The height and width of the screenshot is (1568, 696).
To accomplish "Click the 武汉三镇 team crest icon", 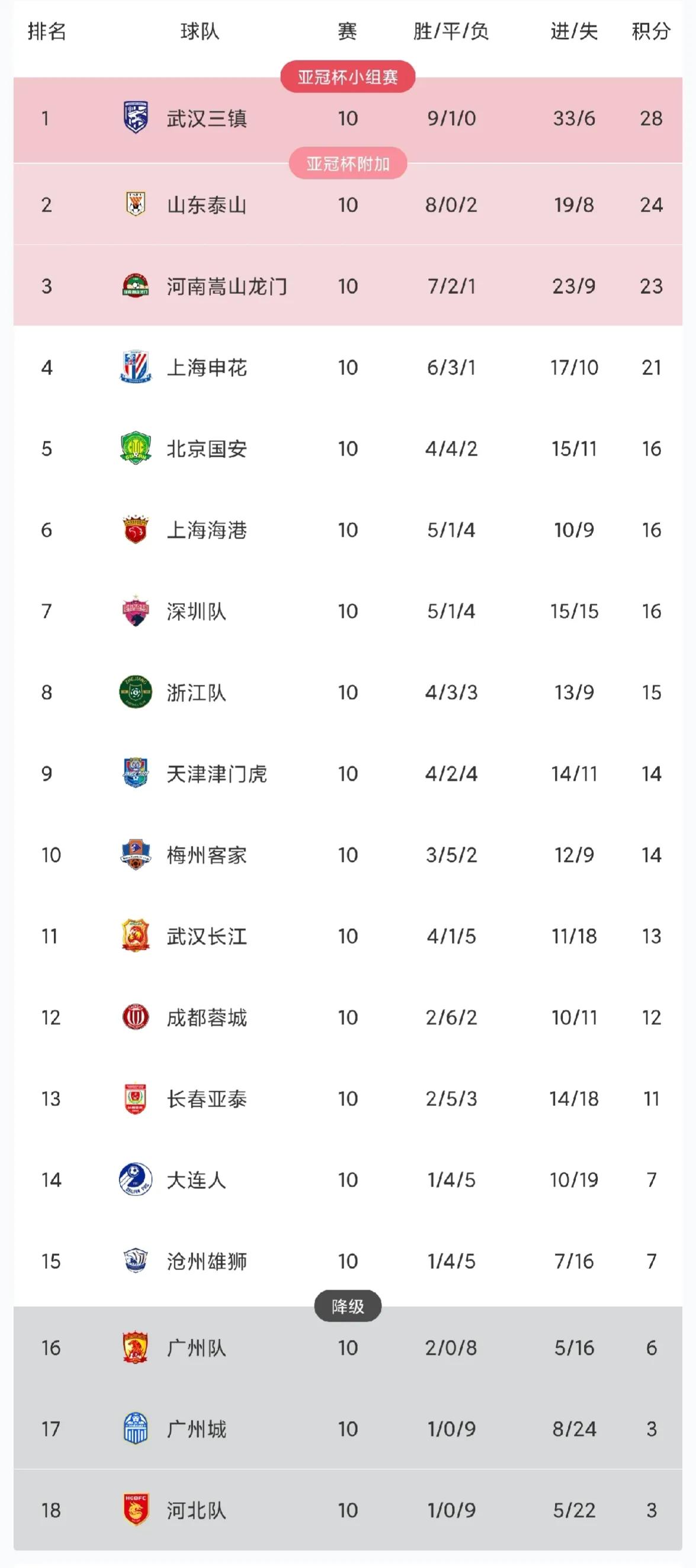I will tap(135, 117).
